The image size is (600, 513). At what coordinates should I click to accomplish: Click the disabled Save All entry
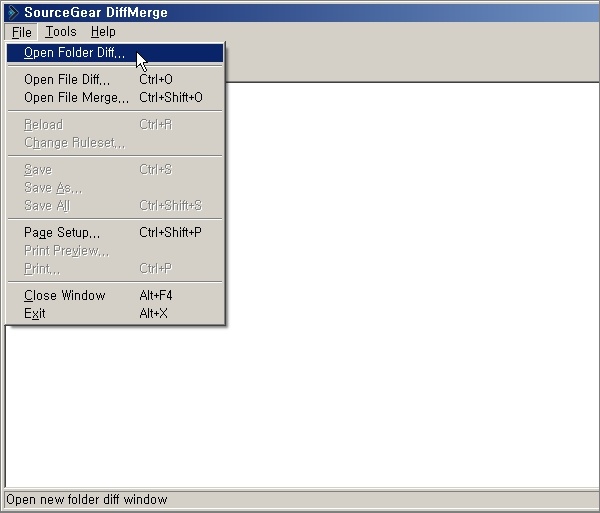115,206
